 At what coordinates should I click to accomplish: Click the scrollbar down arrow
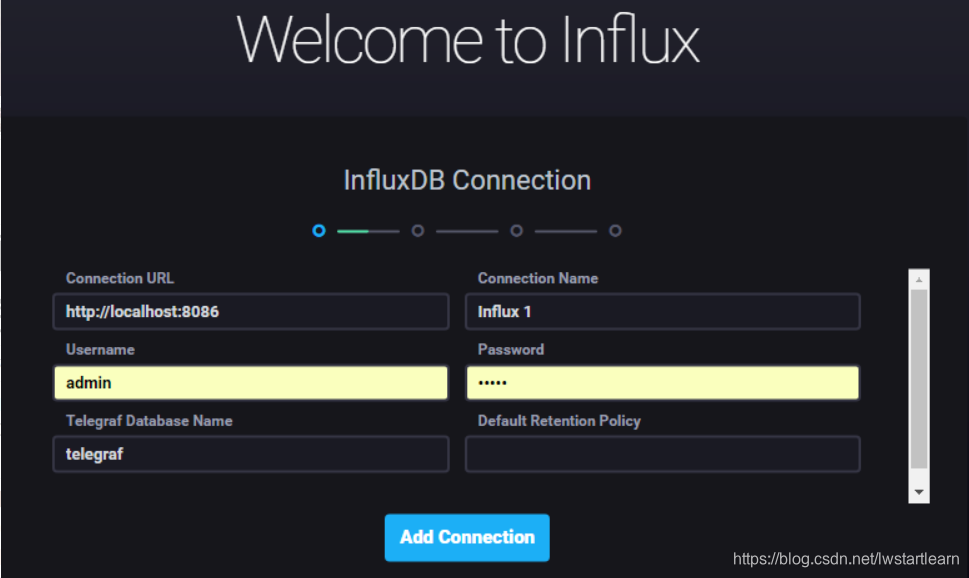coord(919,492)
